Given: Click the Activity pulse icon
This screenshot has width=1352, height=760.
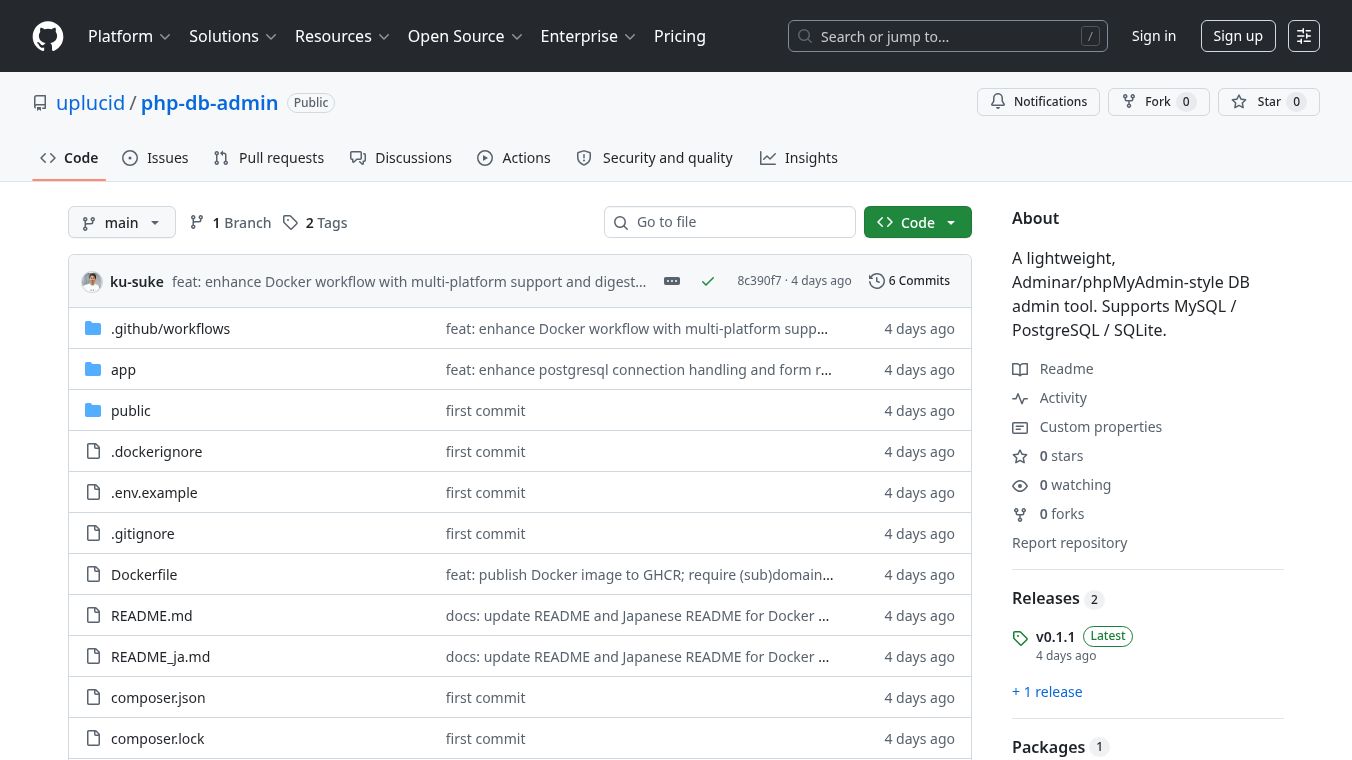Looking at the screenshot, I should [1020, 398].
